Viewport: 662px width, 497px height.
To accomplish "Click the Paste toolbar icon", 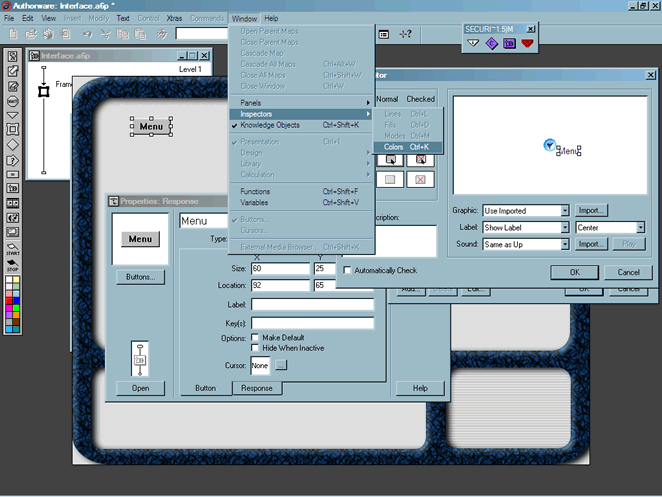I will (140, 34).
